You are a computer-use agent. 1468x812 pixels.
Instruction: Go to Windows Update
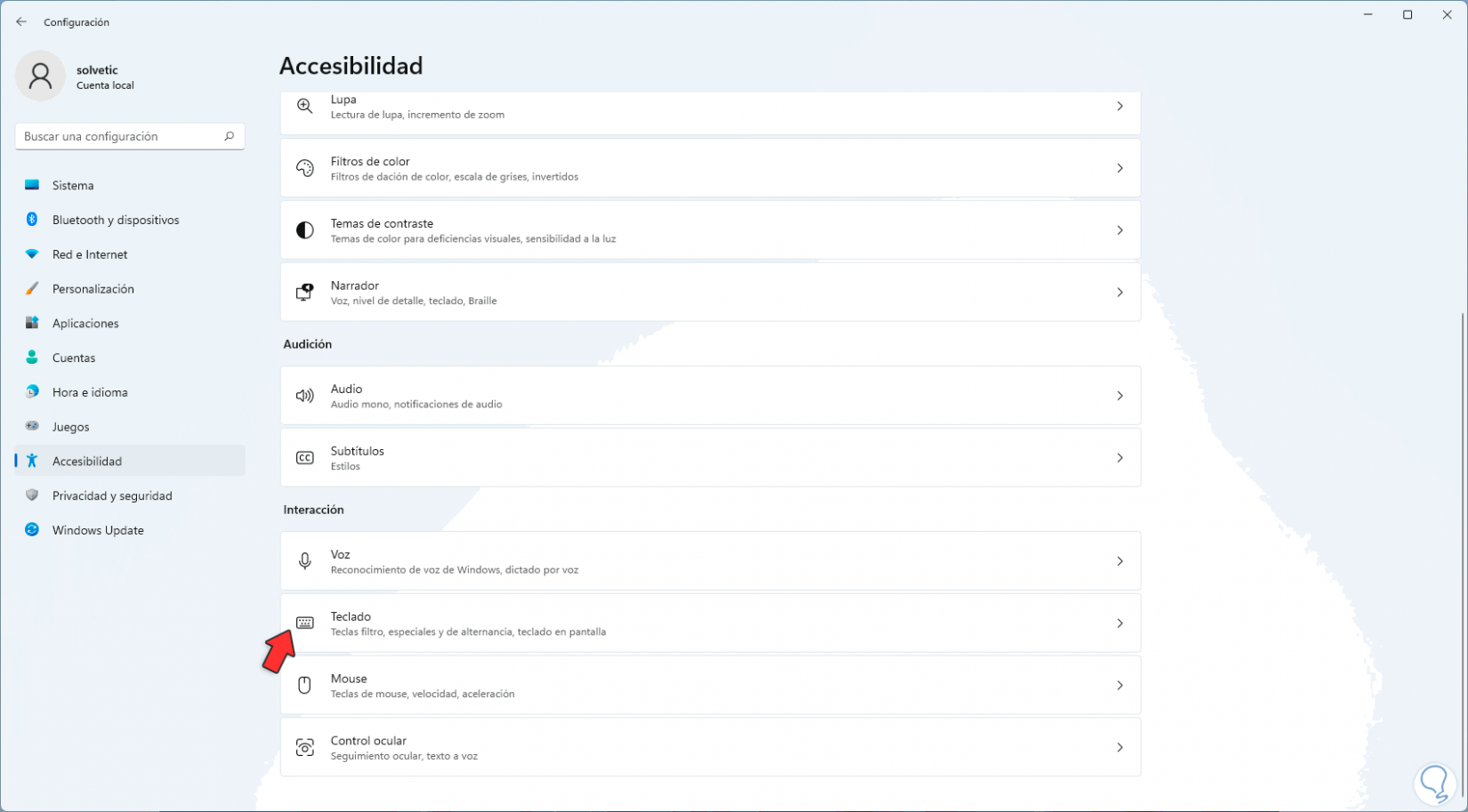tap(130, 530)
